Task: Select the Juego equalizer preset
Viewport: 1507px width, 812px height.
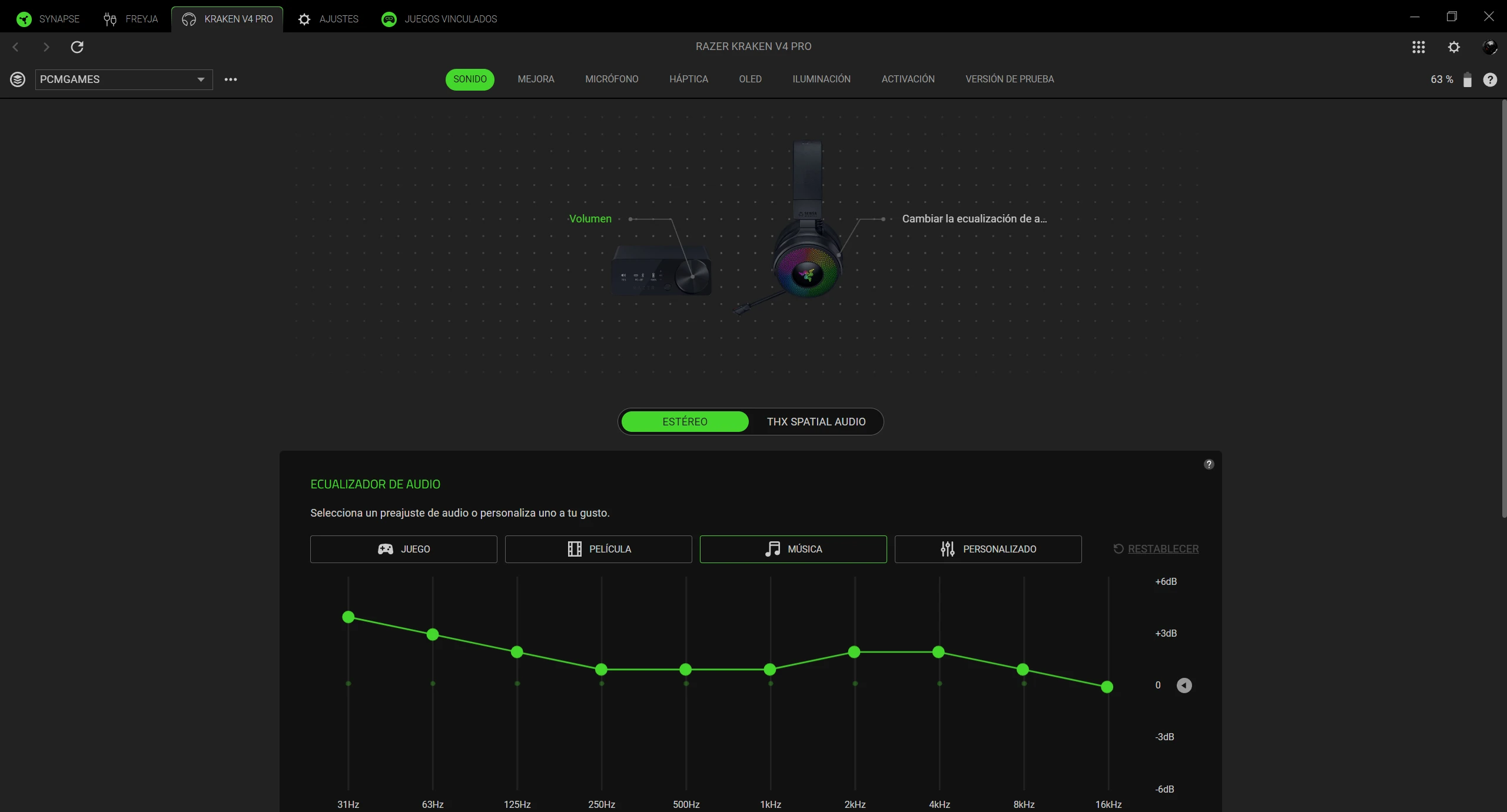Action: [404, 549]
